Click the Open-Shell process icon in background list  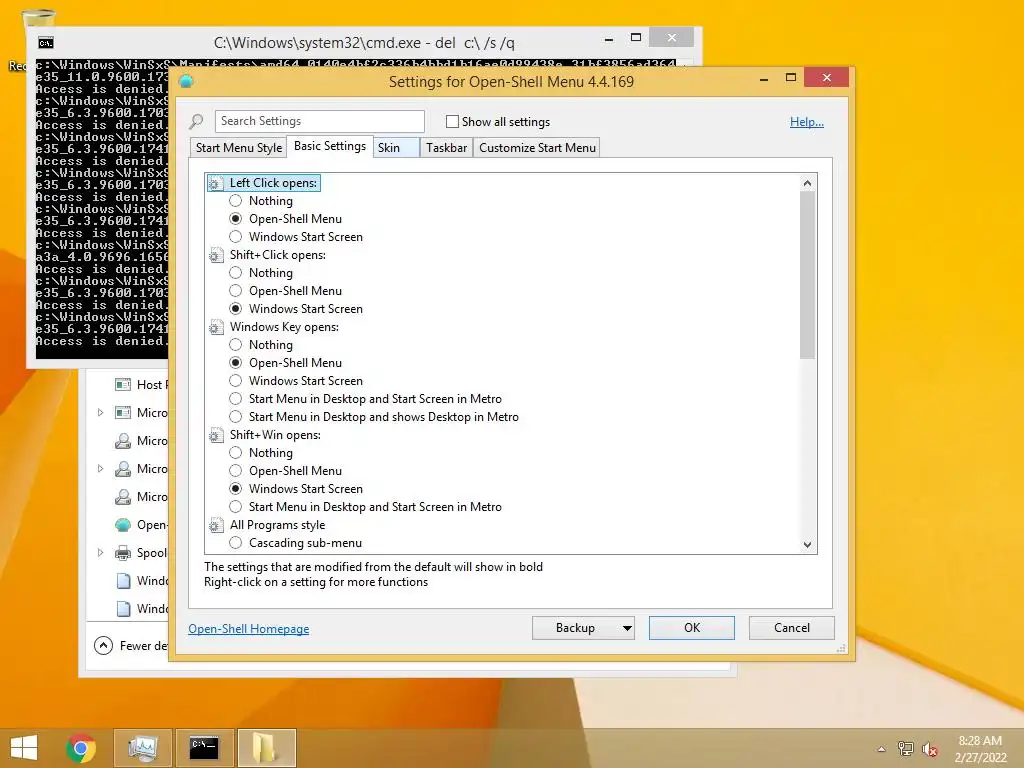123,525
